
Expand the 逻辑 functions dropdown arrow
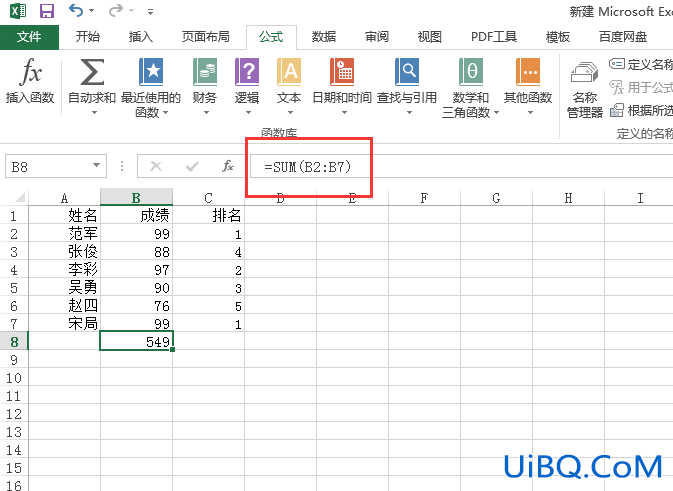point(248,112)
